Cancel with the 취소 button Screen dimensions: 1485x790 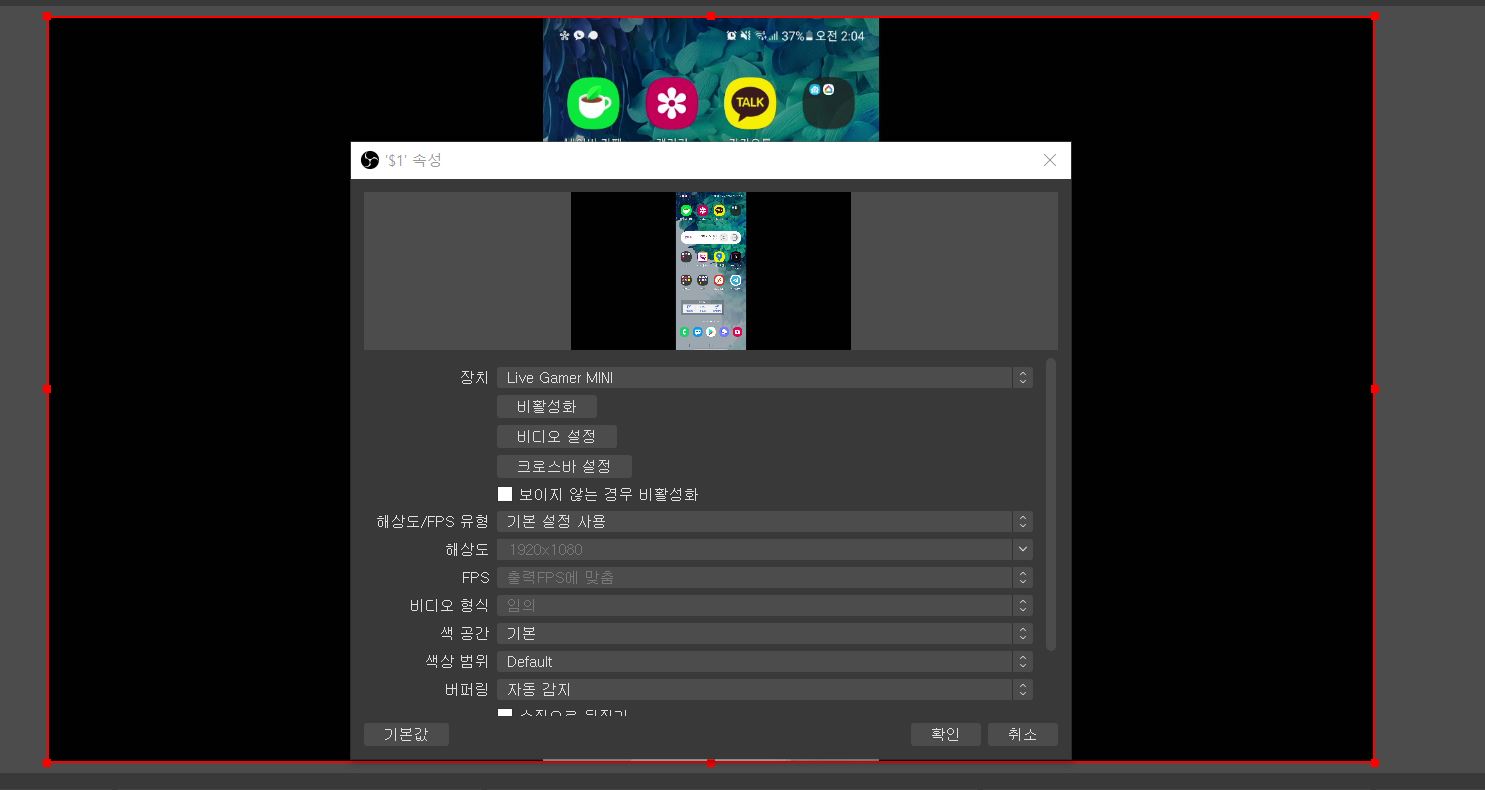pos(1022,734)
